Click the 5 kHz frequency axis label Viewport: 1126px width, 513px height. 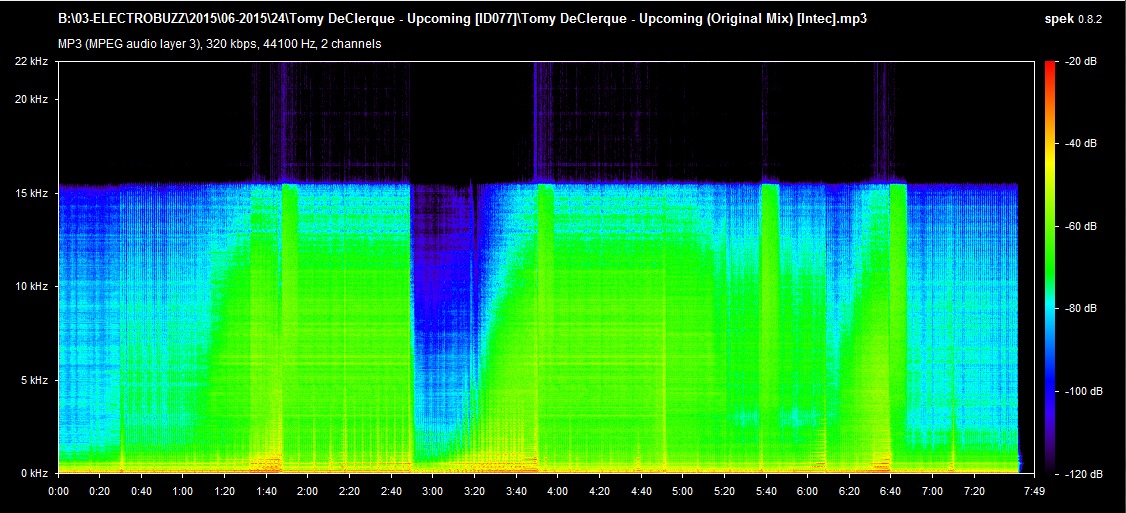pos(34,379)
